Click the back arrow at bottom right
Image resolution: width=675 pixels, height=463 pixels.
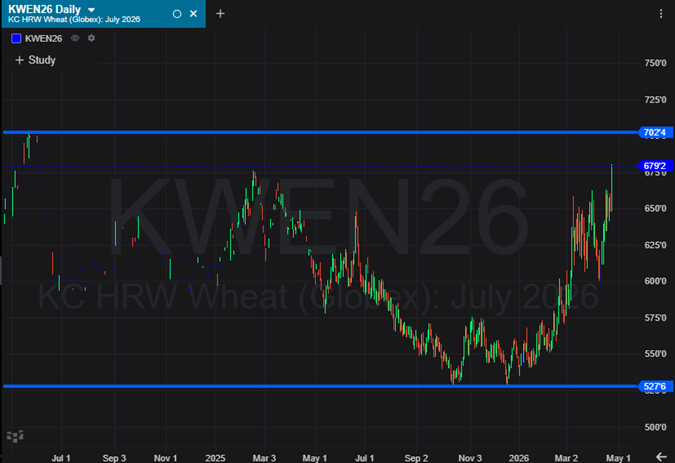click(x=661, y=457)
